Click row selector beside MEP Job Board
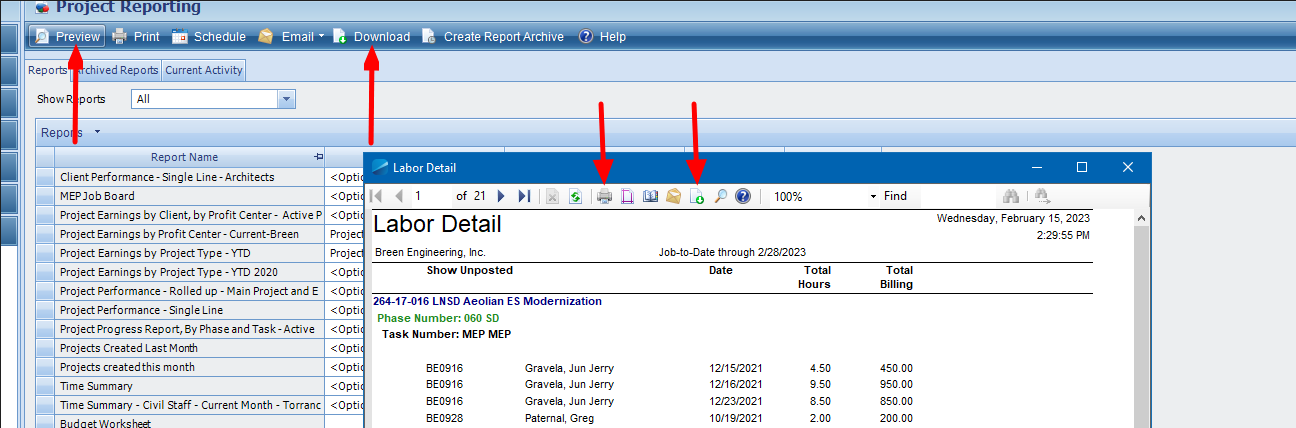This screenshot has height=428, width=1296. click(x=45, y=196)
